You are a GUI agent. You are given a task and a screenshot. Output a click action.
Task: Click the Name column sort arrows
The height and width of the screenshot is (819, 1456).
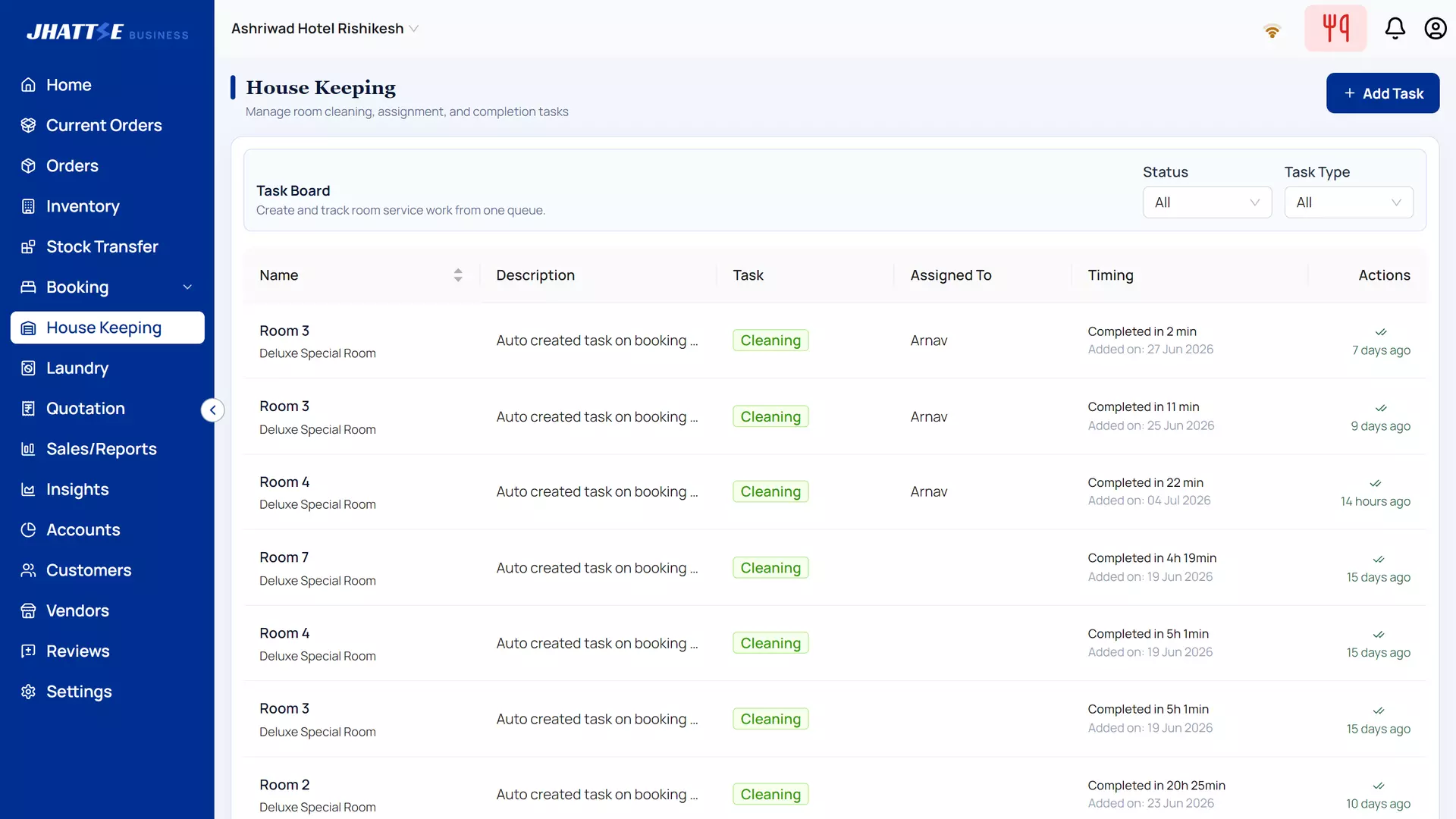[458, 275]
